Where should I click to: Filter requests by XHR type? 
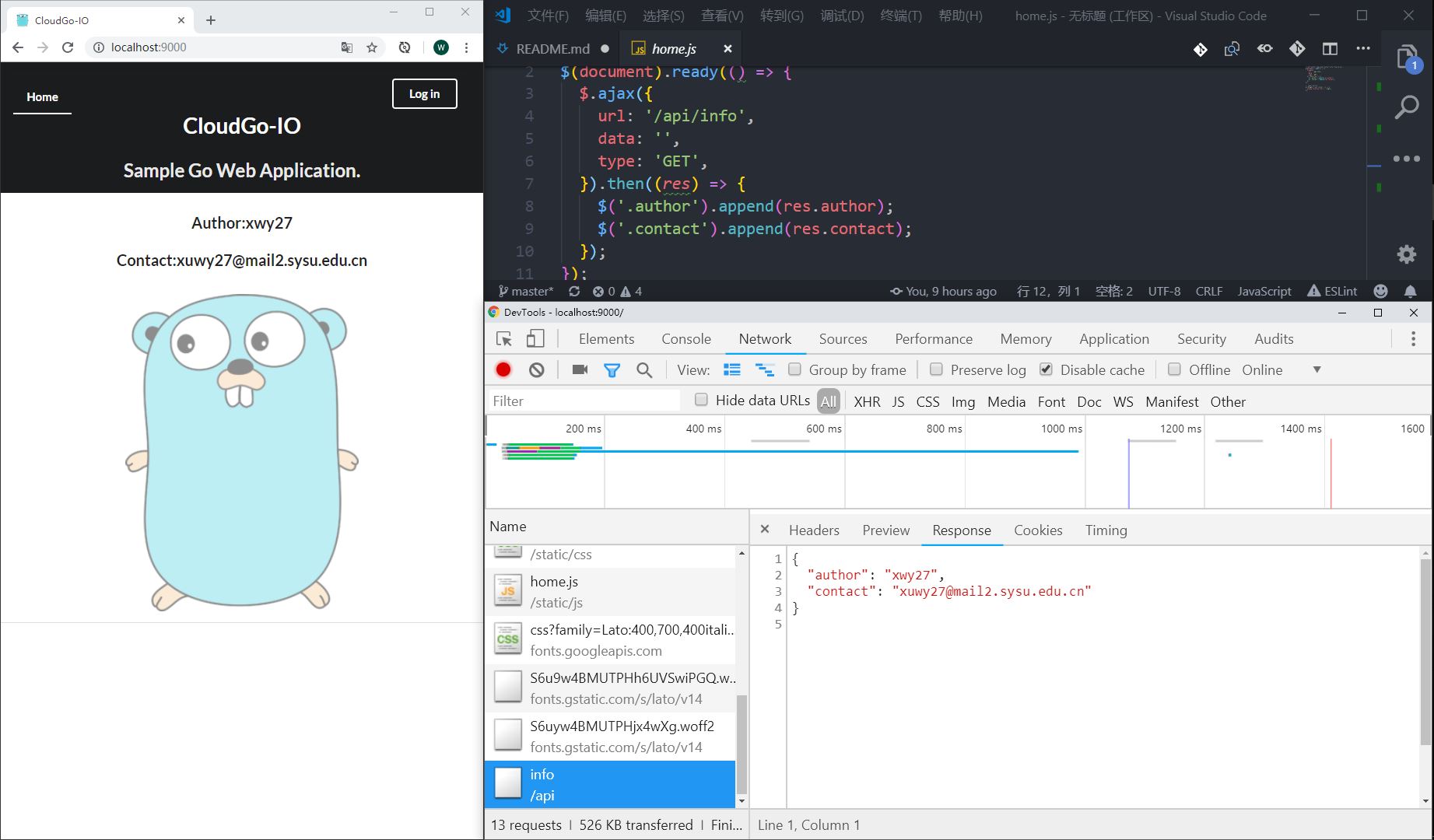[867, 401]
